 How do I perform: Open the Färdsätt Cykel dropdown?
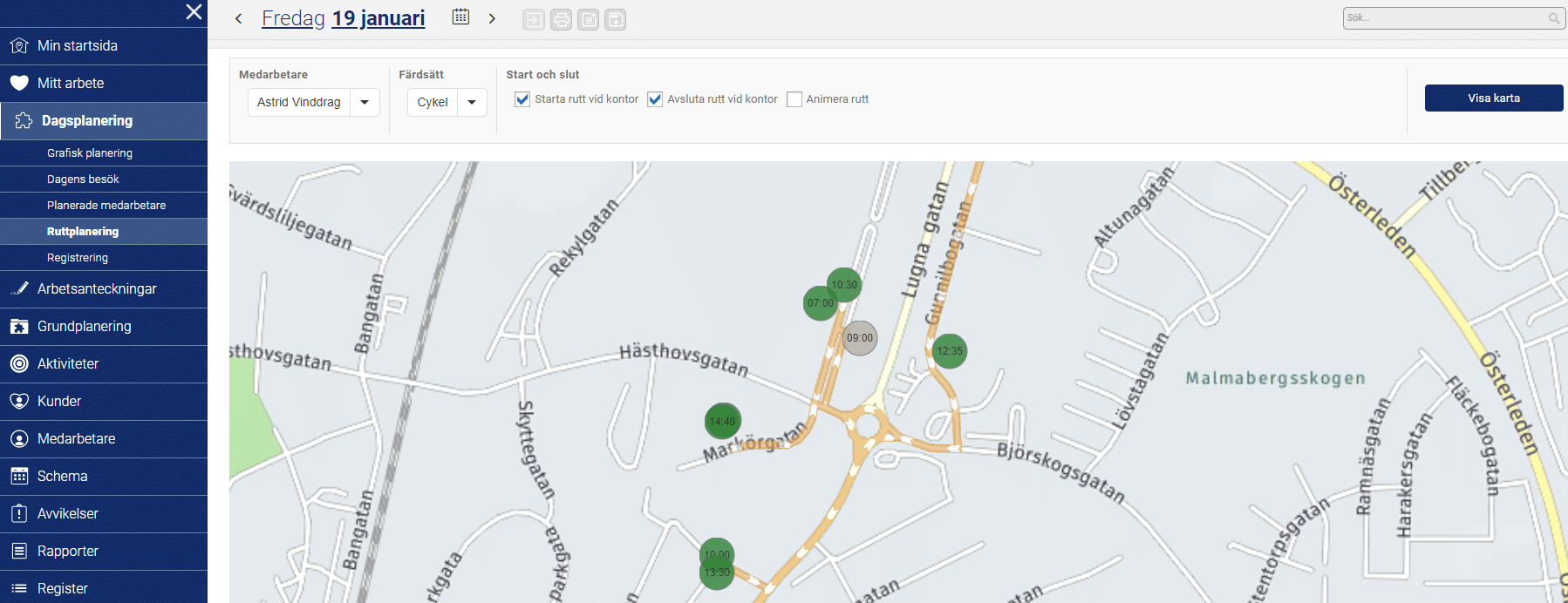click(472, 102)
